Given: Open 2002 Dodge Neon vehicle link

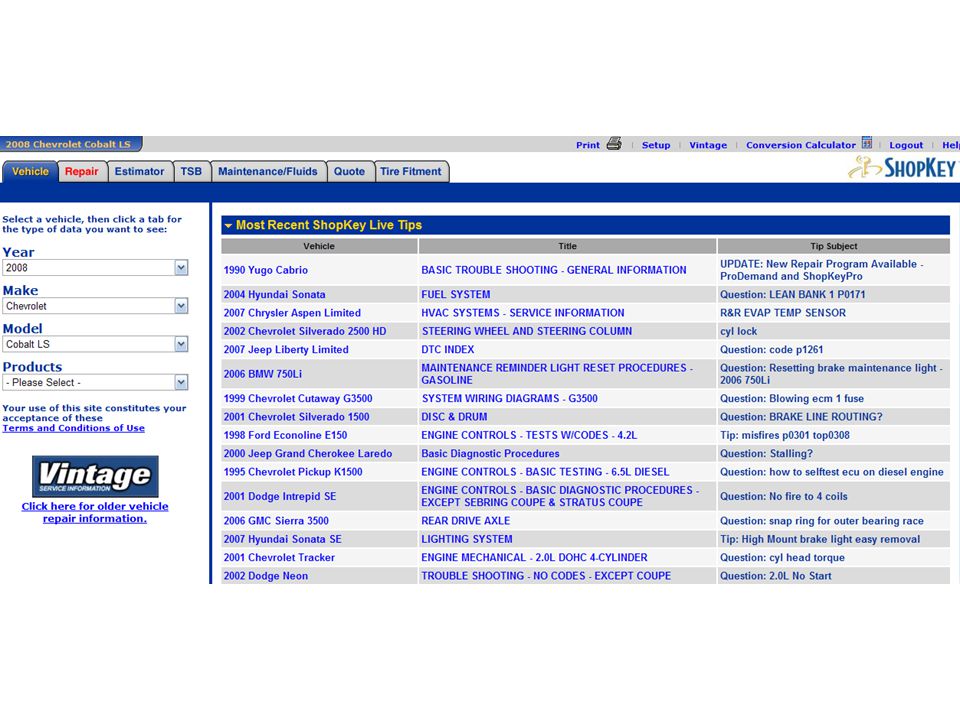Looking at the screenshot, I should 266,576.
